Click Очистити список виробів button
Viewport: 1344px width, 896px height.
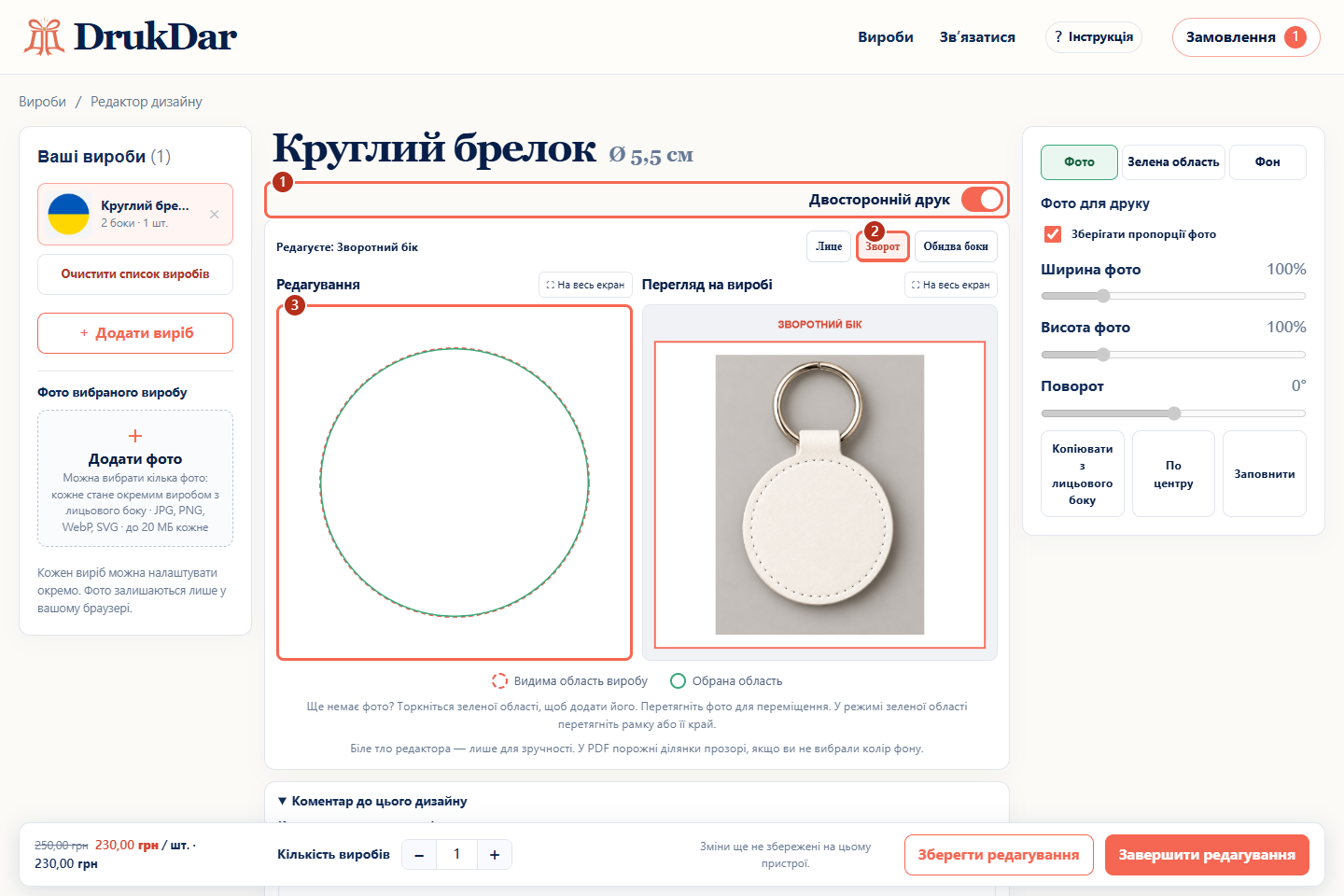135,274
